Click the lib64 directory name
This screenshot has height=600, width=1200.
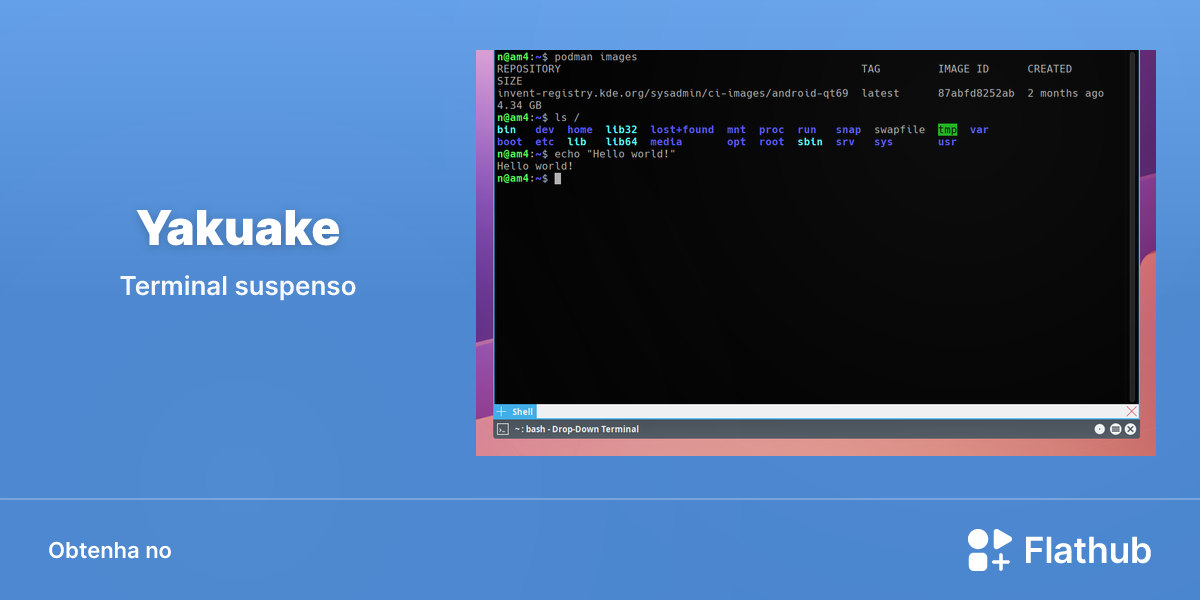point(621,142)
